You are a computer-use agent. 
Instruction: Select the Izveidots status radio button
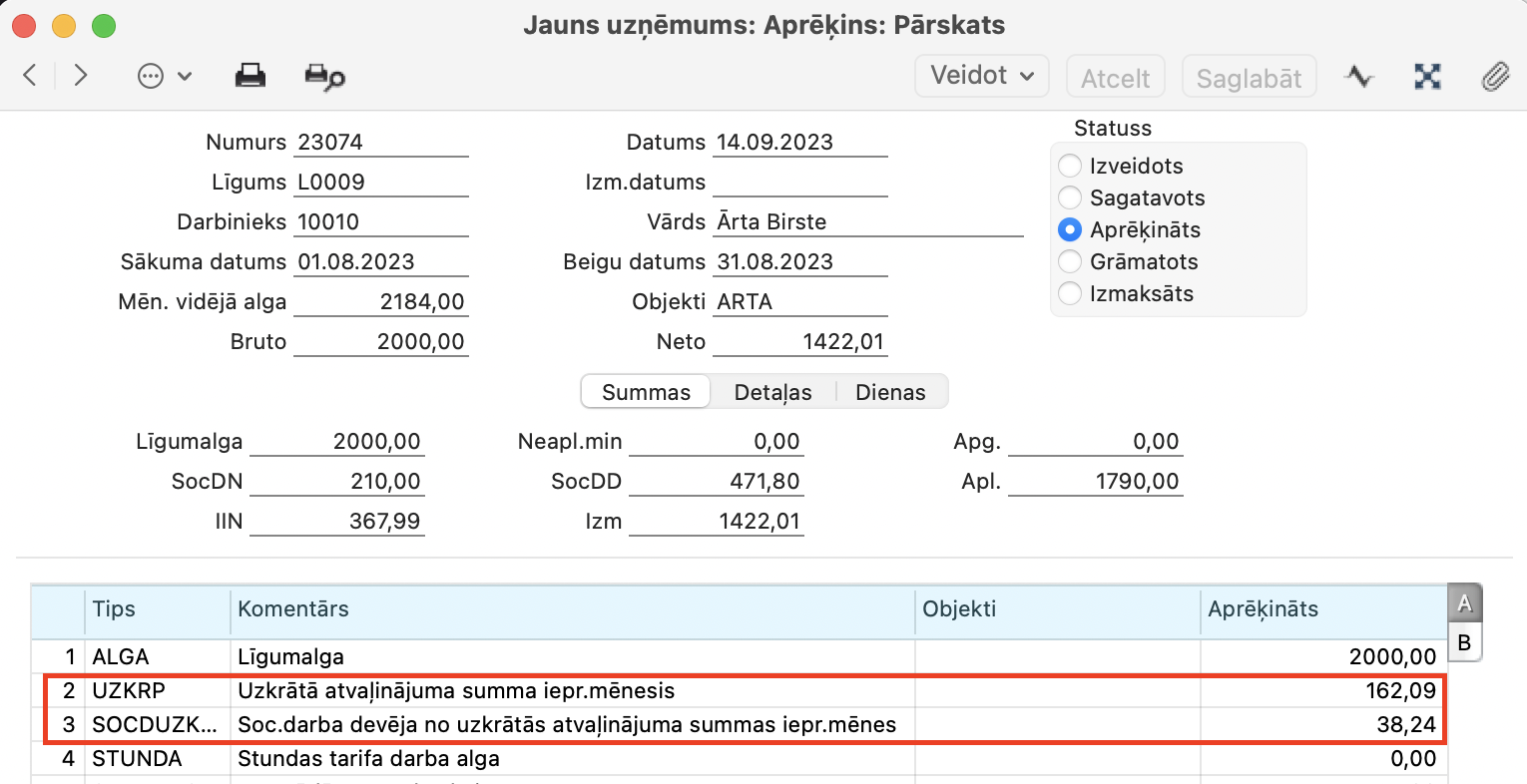[x=1070, y=166]
